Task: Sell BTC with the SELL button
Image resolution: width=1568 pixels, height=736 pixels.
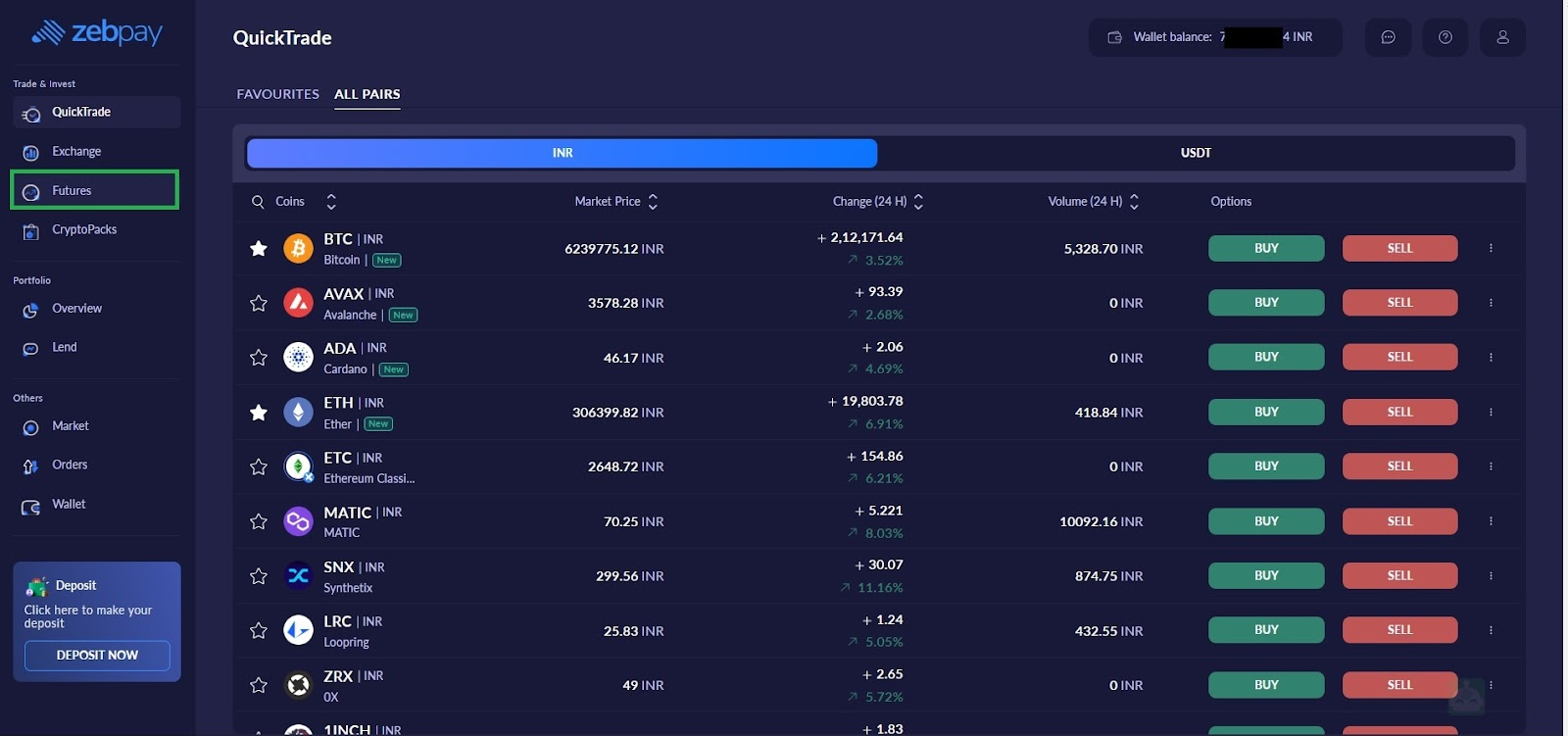Action: click(1399, 248)
